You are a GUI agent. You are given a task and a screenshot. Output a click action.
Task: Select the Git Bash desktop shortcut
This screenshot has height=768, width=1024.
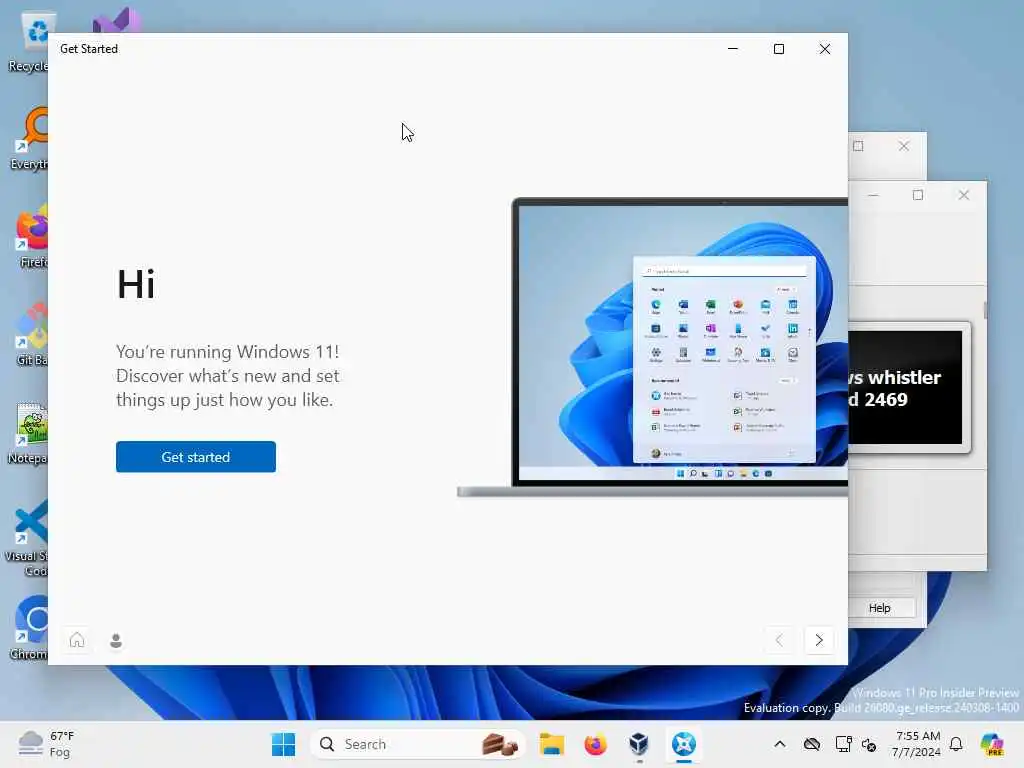coord(31,334)
